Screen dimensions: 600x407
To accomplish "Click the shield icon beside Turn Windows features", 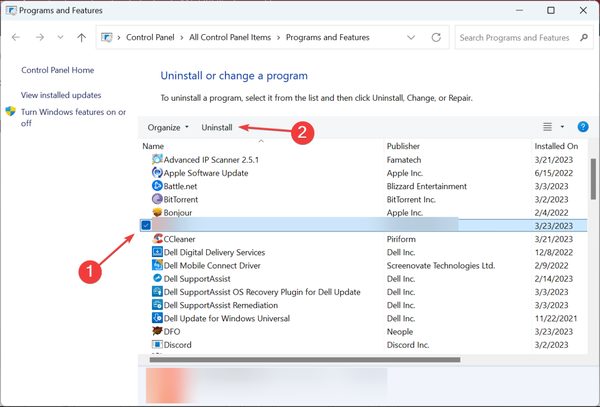I will click(10, 112).
